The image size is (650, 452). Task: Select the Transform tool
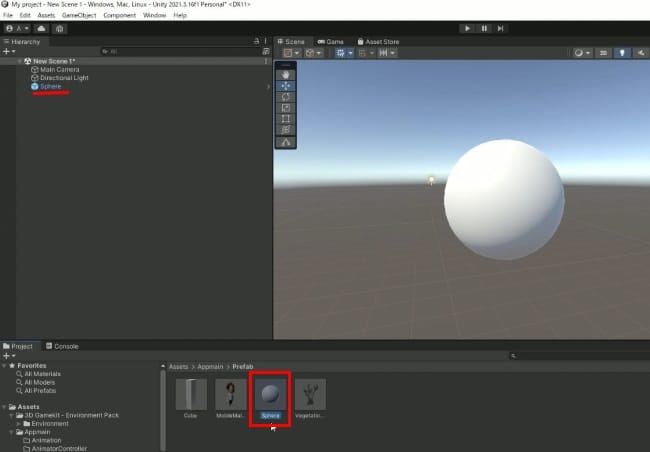point(286,129)
